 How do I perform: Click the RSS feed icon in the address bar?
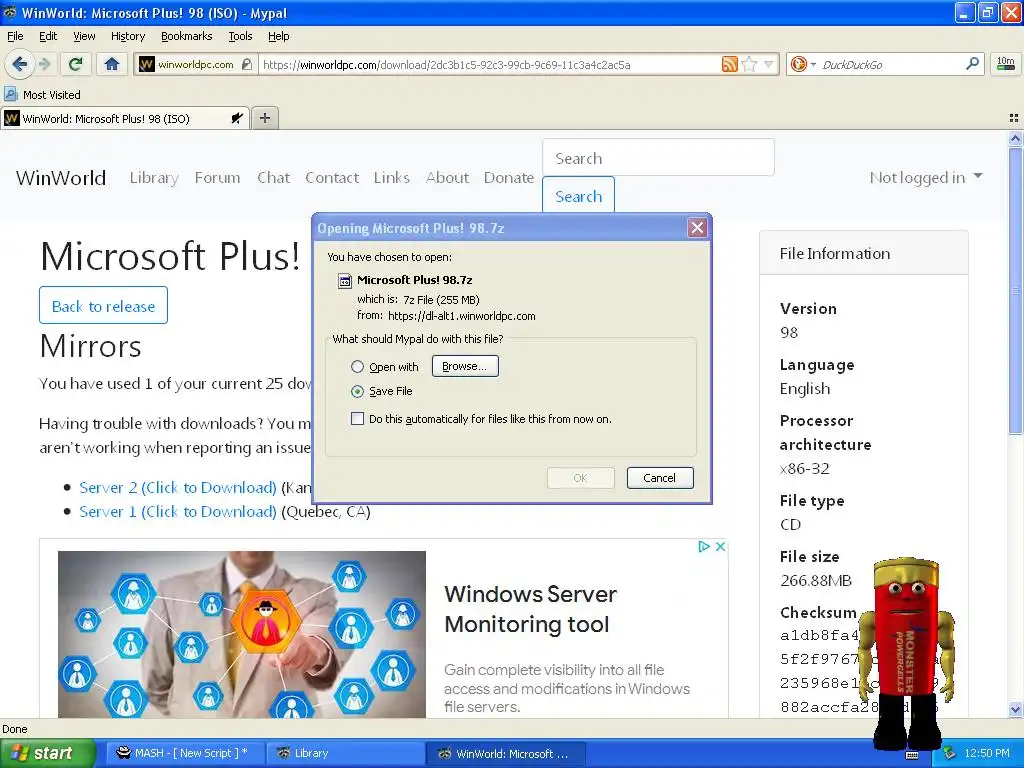pyautogui.click(x=729, y=64)
